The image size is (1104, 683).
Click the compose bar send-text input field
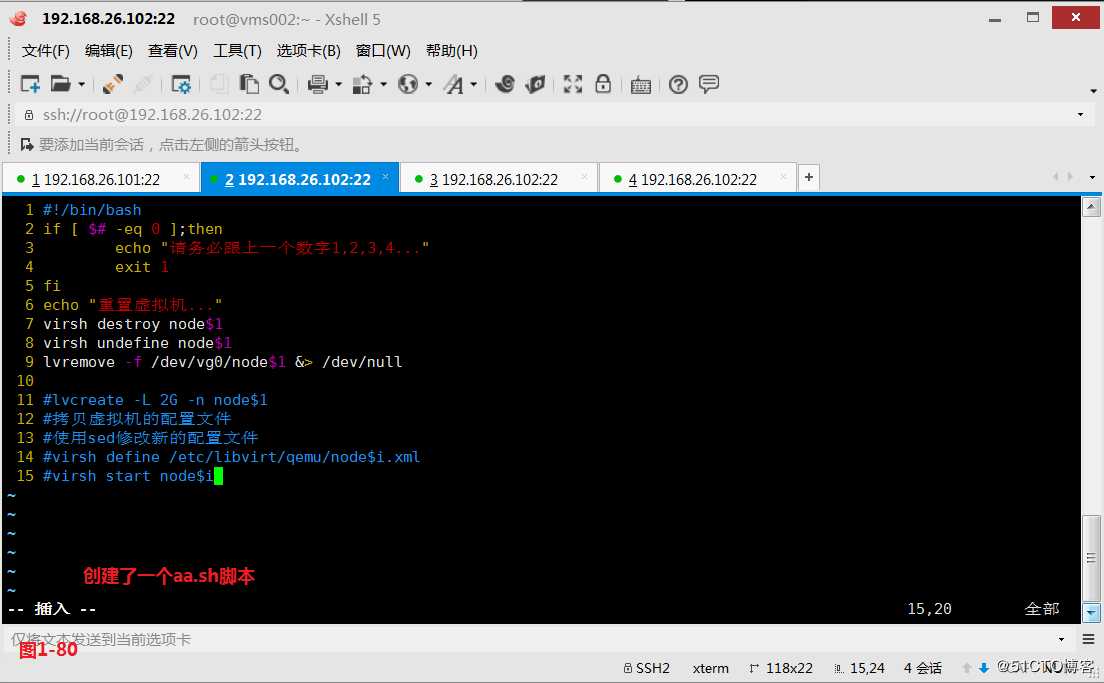(532, 639)
